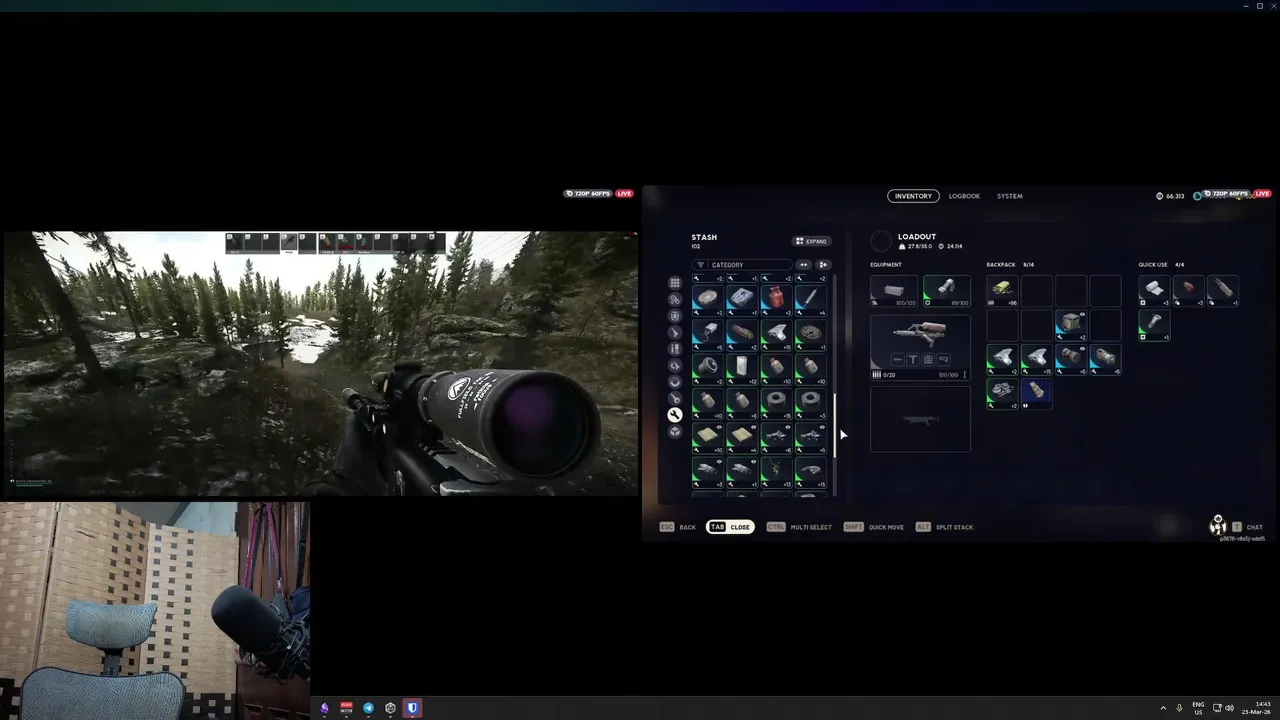Screen dimensions: 1280x720
Task: Click the CTRL Multi Select hint
Action: click(799, 527)
